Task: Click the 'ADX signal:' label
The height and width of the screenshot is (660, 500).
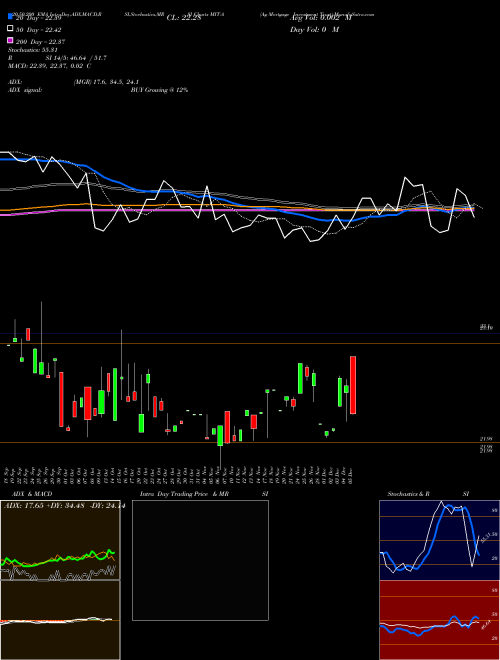Action: click(25, 90)
